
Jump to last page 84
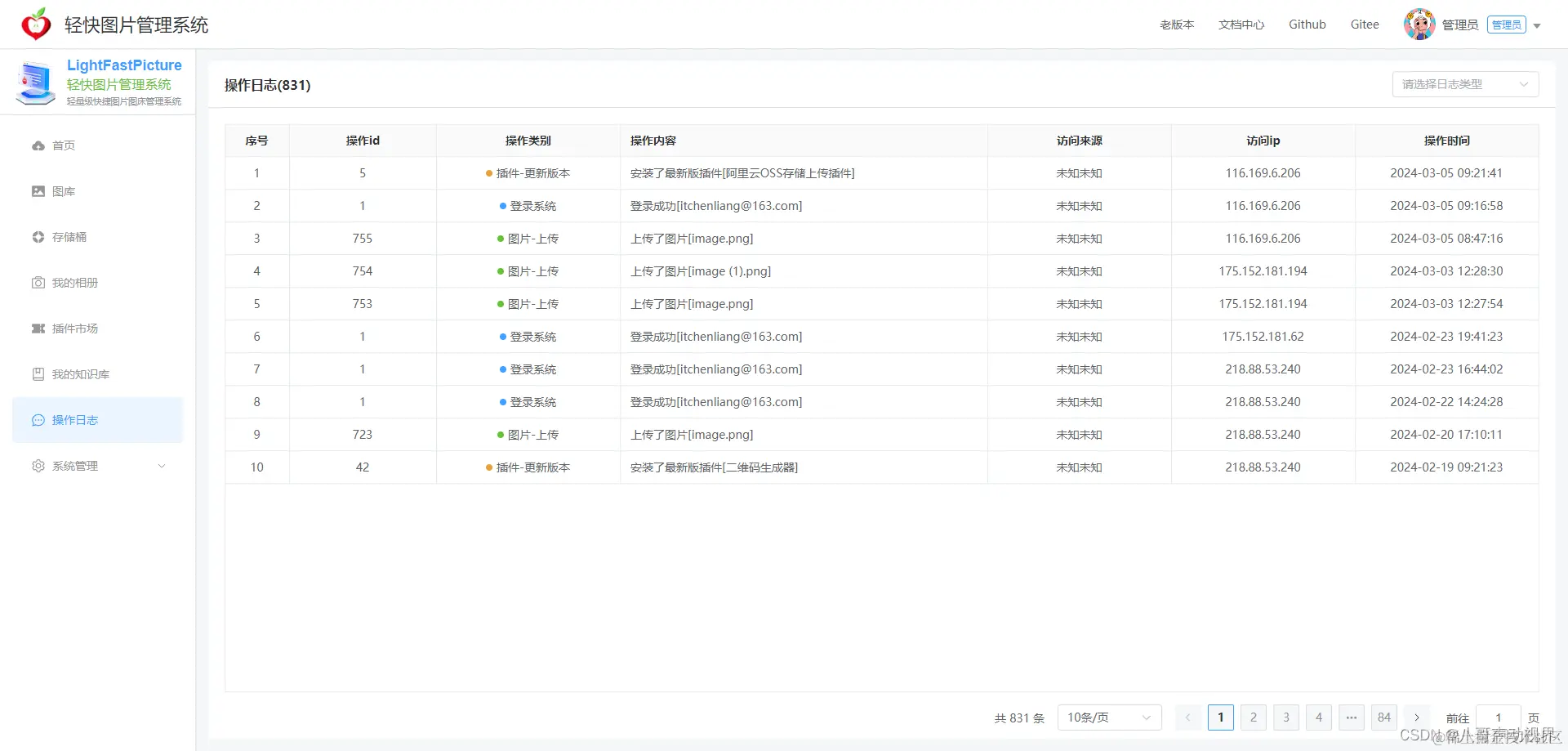click(x=1384, y=717)
